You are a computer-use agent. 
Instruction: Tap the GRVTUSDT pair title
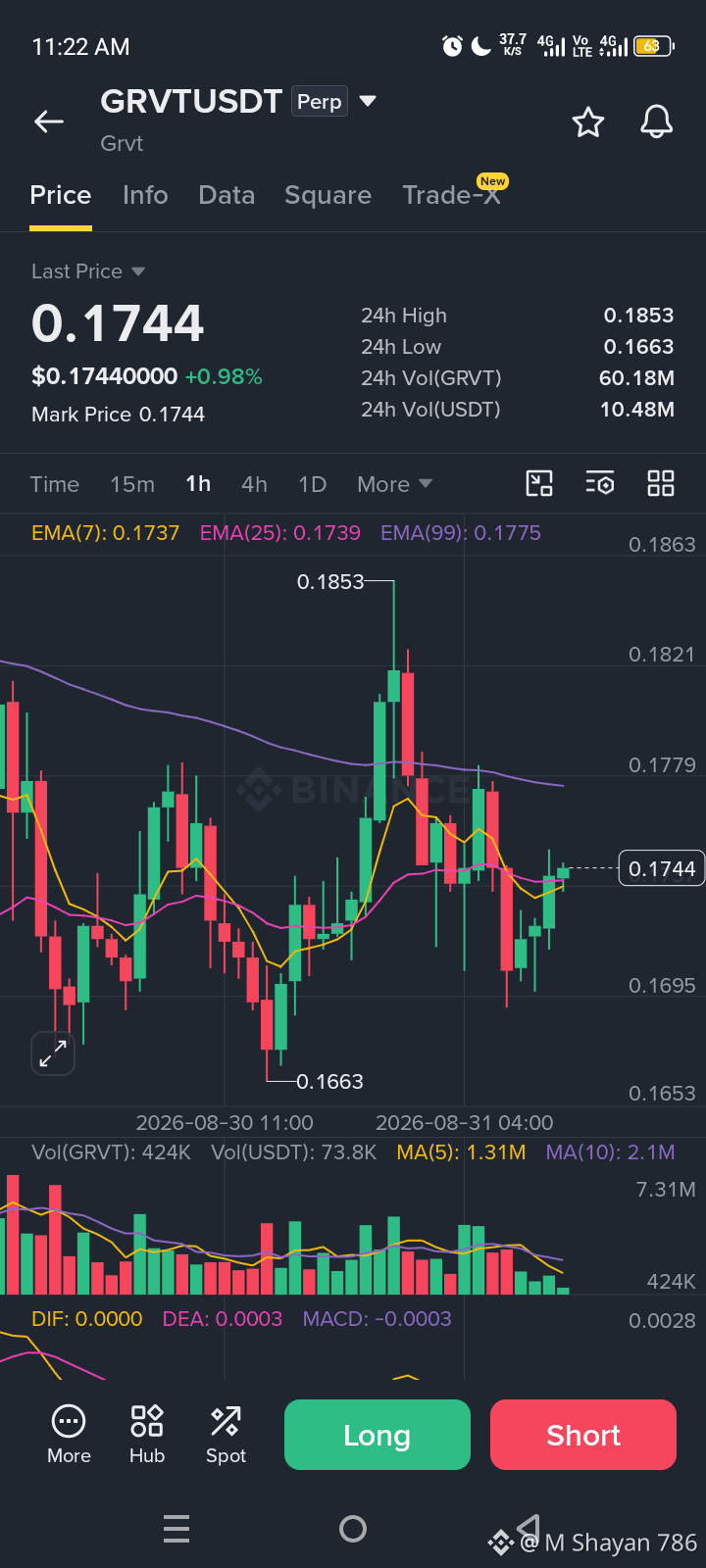point(191,101)
